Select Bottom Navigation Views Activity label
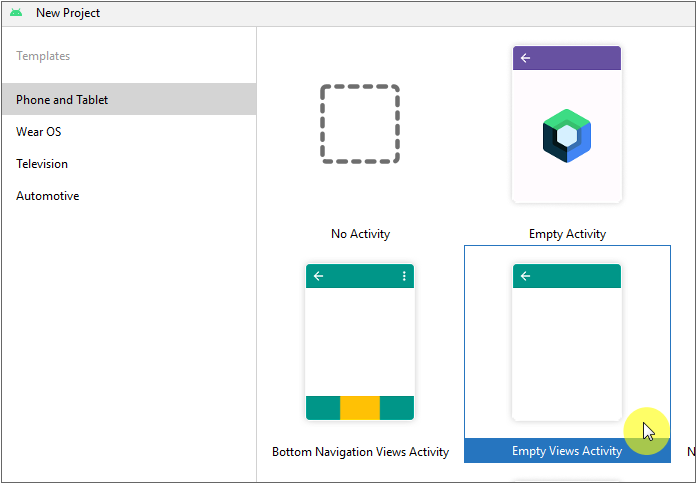The height and width of the screenshot is (483, 696). [360, 452]
